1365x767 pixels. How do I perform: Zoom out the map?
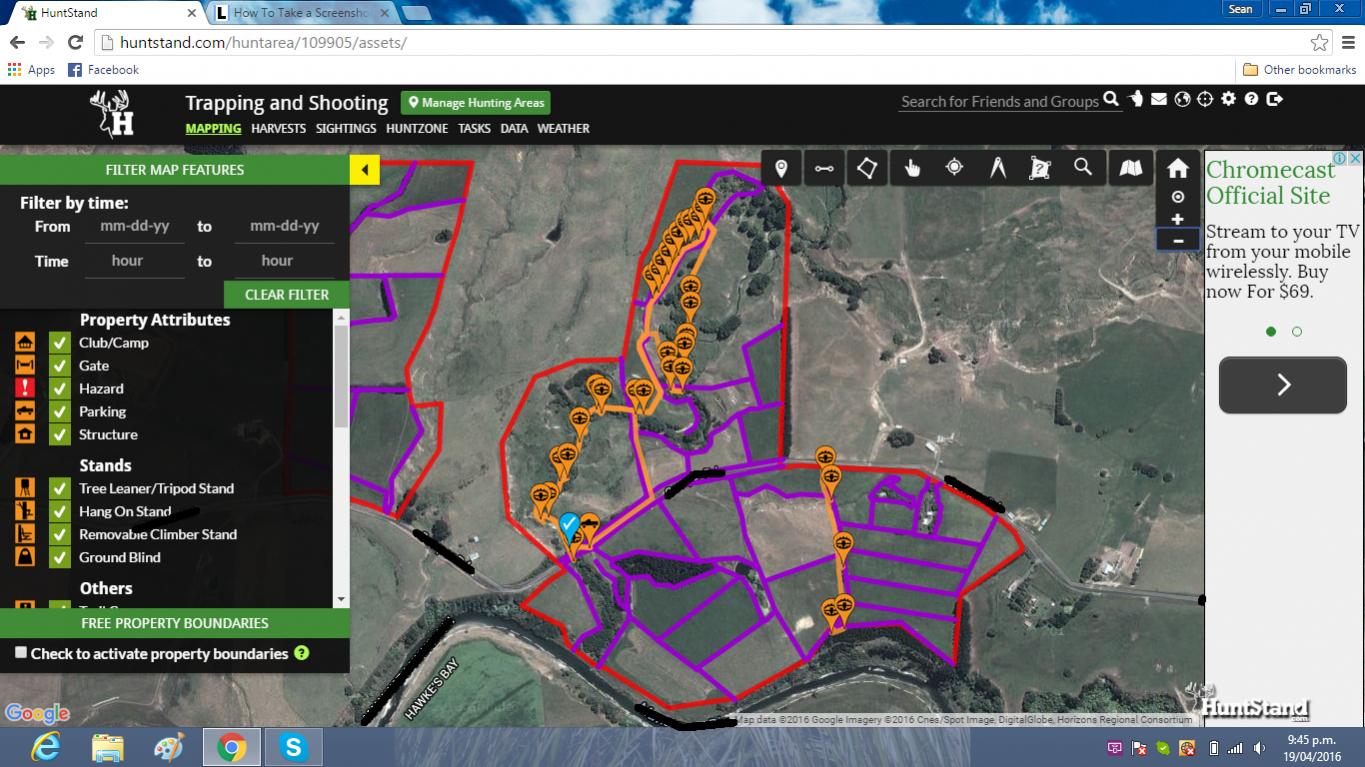pyautogui.click(x=1178, y=240)
